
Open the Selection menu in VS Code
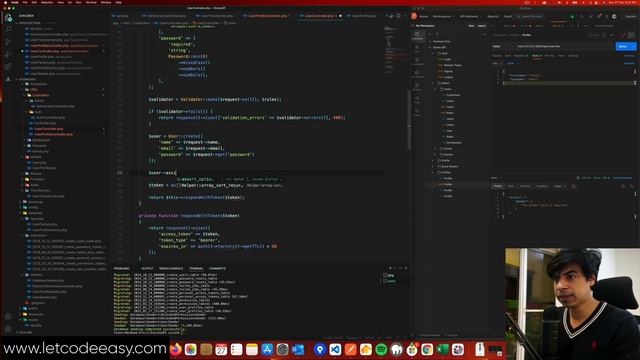click(x=47, y=2)
